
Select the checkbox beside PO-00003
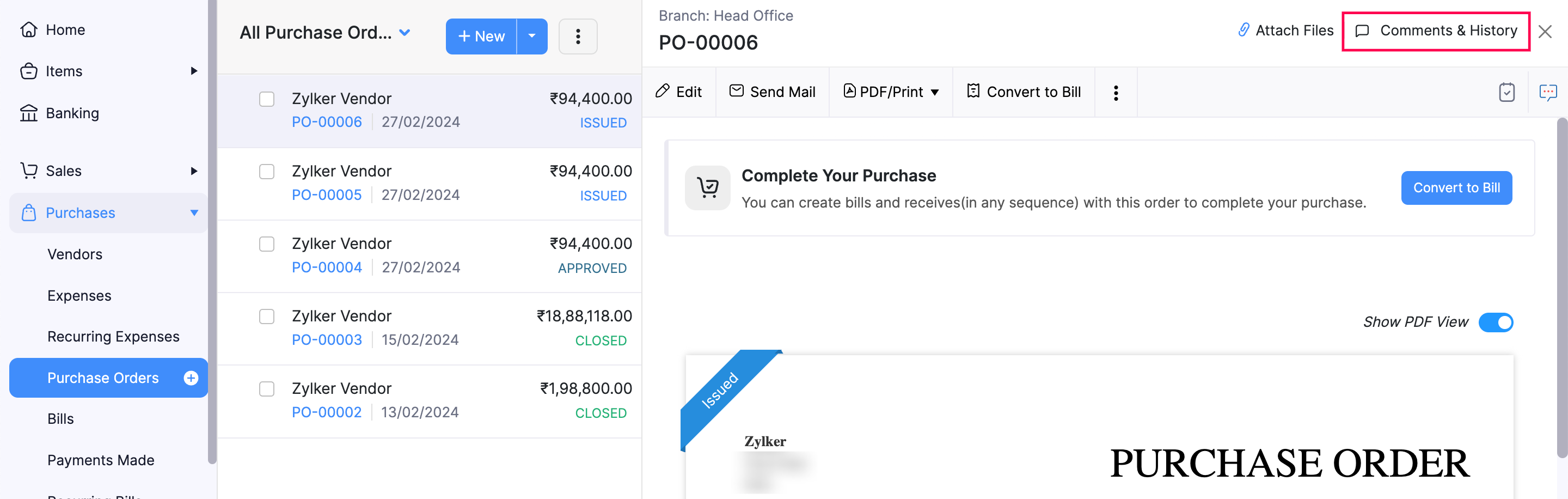pos(267,316)
